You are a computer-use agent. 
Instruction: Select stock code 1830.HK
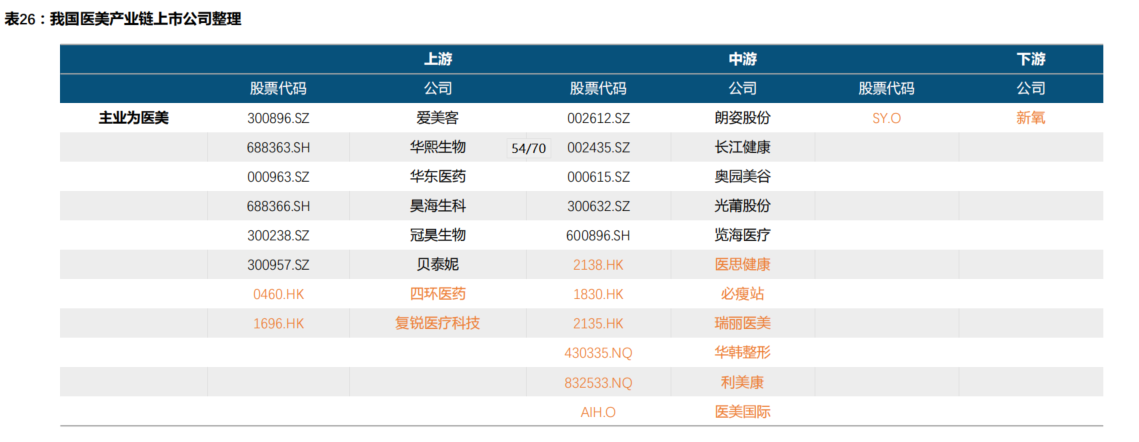pyautogui.click(x=599, y=294)
